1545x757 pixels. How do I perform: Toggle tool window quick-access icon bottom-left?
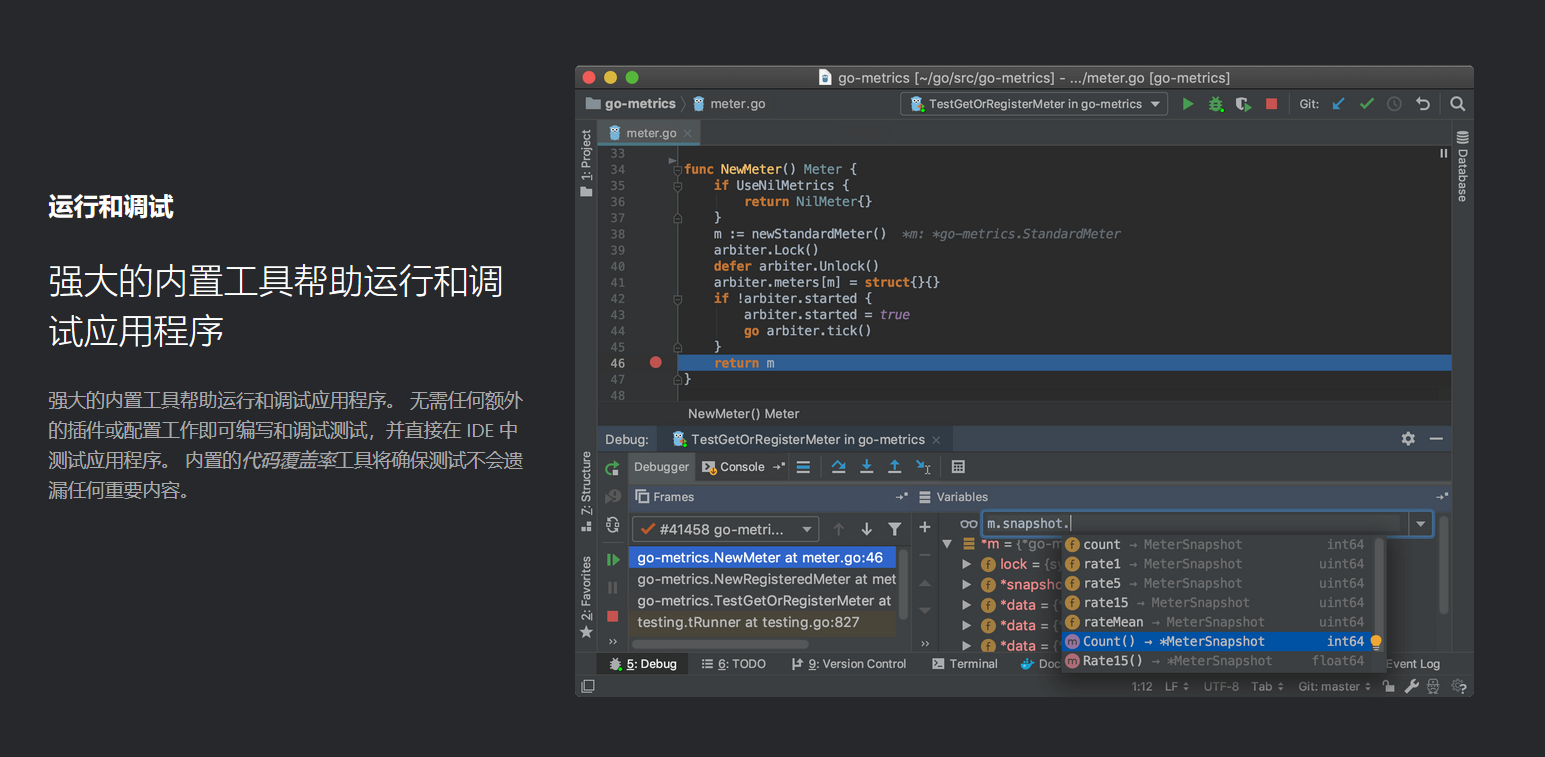pyautogui.click(x=588, y=686)
